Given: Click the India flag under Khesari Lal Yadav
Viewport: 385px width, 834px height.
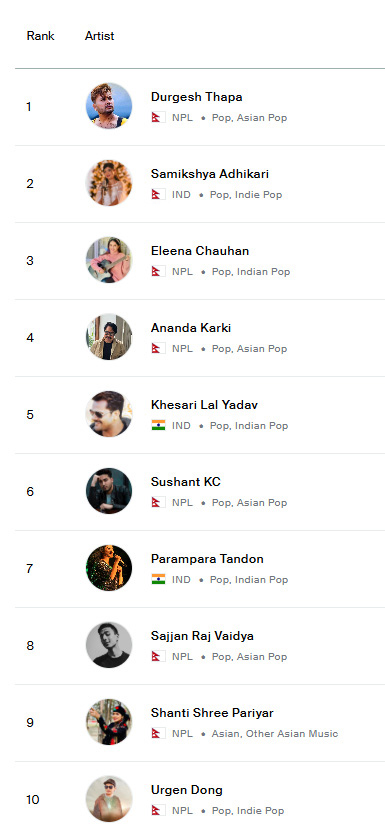Looking at the screenshot, I should point(158,426).
